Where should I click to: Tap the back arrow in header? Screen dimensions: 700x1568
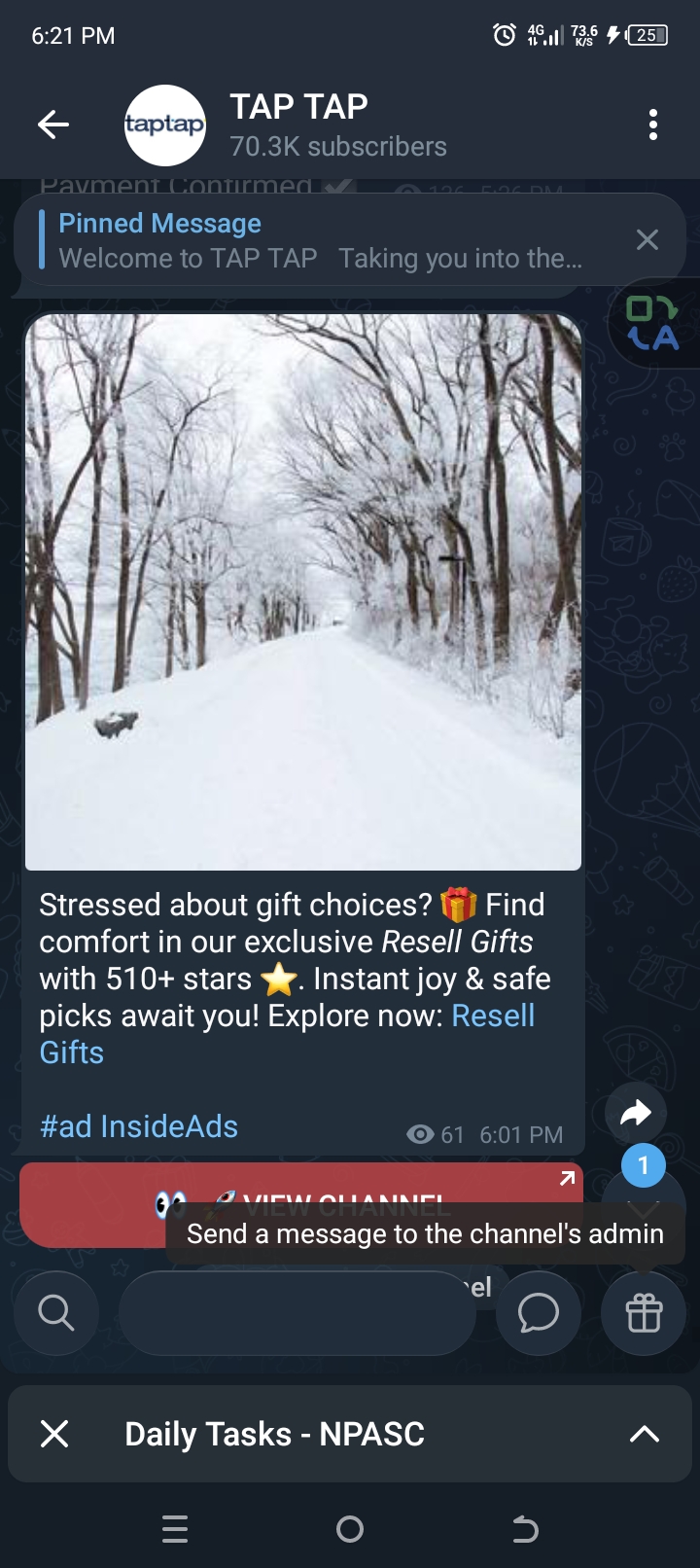53,125
